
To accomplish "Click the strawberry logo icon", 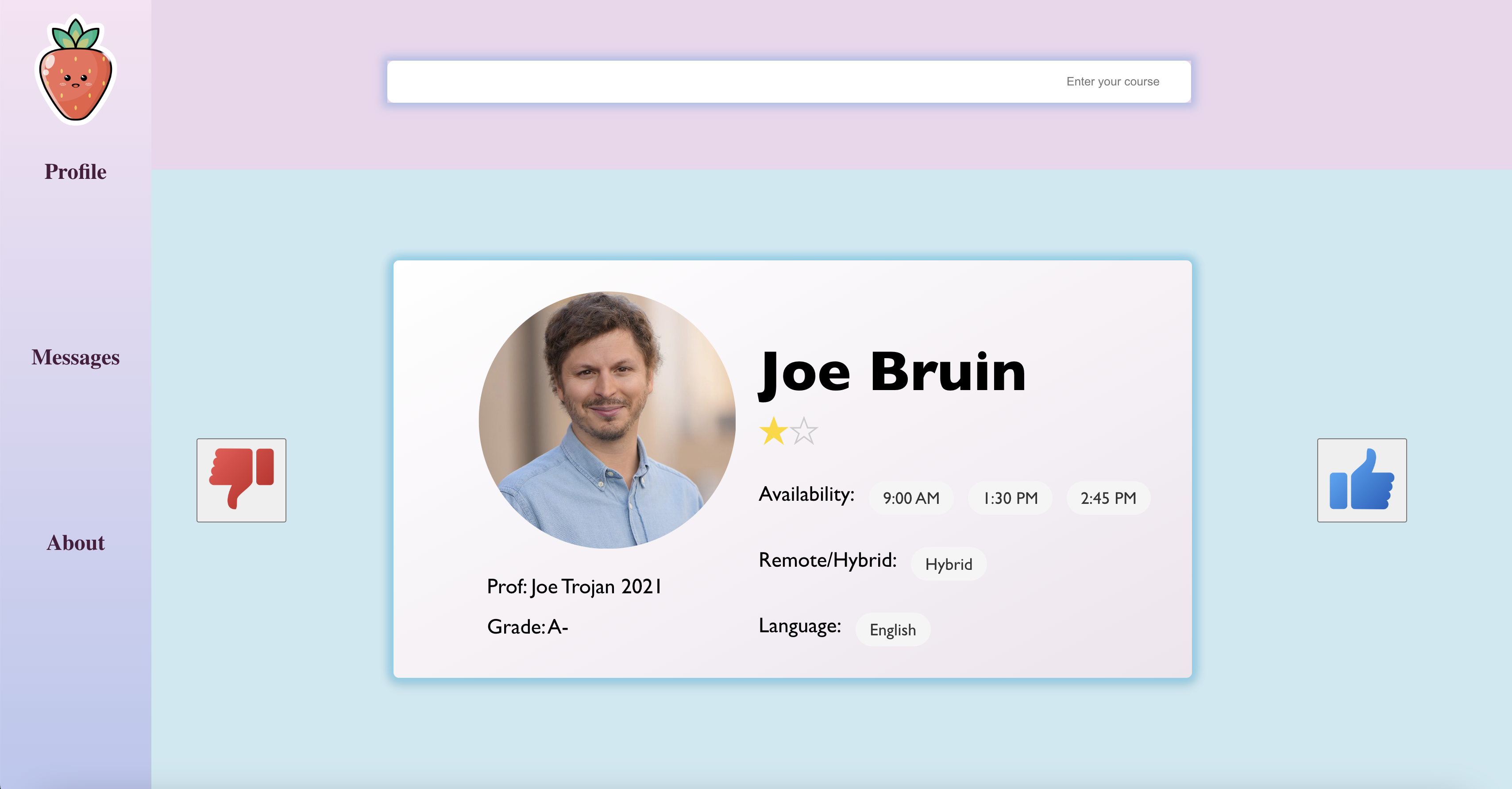I will click(x=76, y=70).
